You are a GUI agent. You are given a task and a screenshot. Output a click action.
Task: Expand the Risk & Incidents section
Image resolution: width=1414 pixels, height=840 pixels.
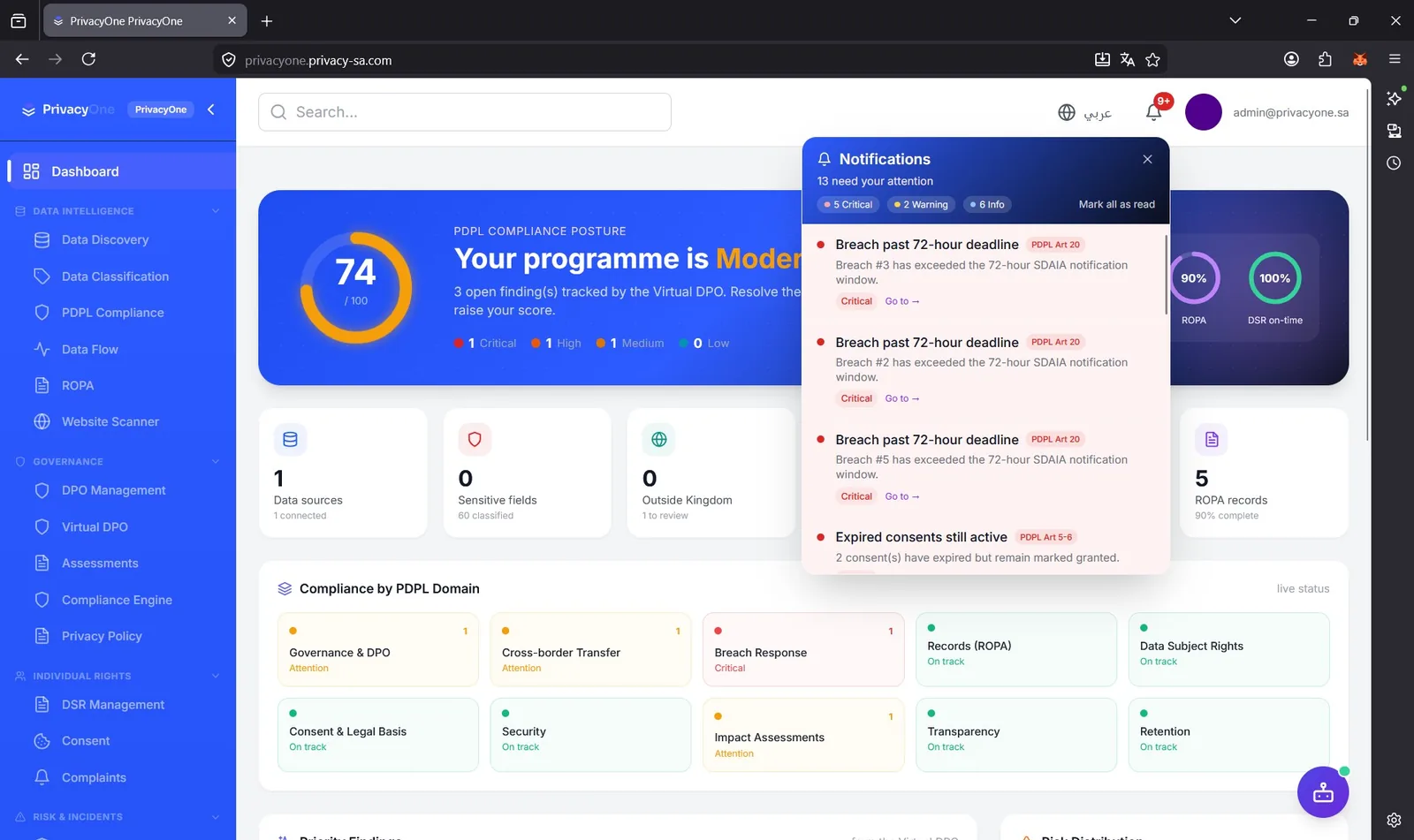point(215,817)
